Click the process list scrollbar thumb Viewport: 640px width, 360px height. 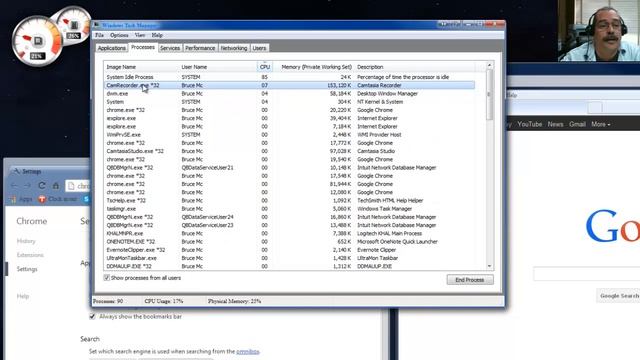tap(489, 95)
